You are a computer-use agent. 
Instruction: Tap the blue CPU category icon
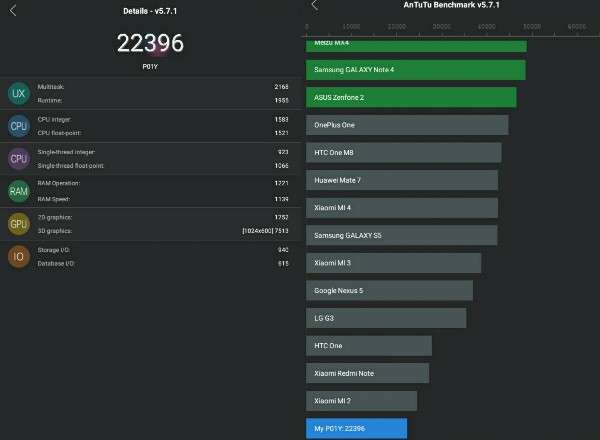click(19, 126)
